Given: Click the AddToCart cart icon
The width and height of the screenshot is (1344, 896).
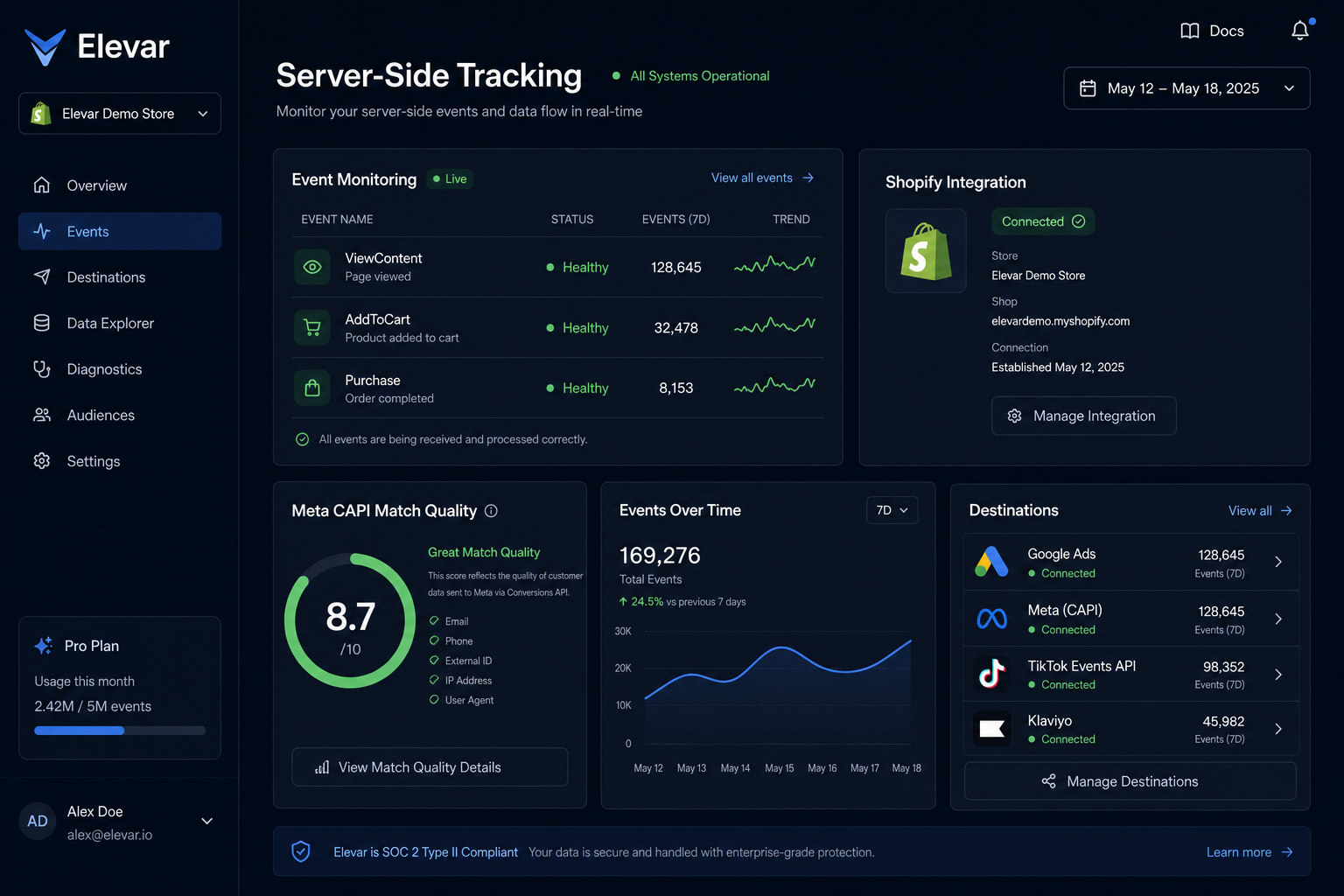Looking at the screenshot, I should [312, 328].
